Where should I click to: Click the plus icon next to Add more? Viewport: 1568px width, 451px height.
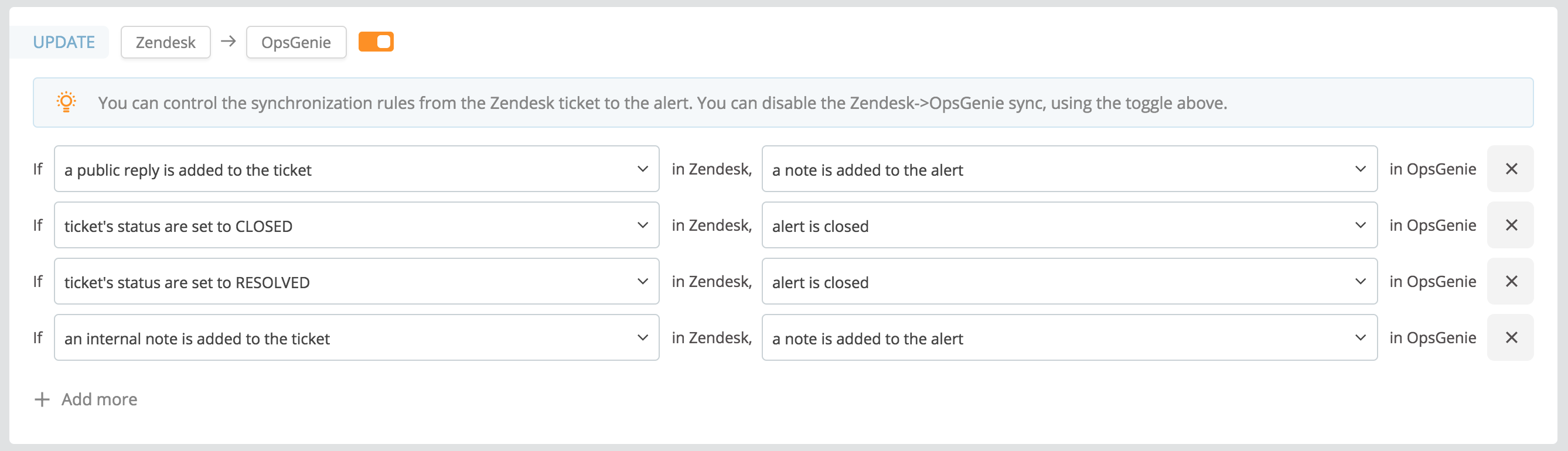[x=41, y=399]
